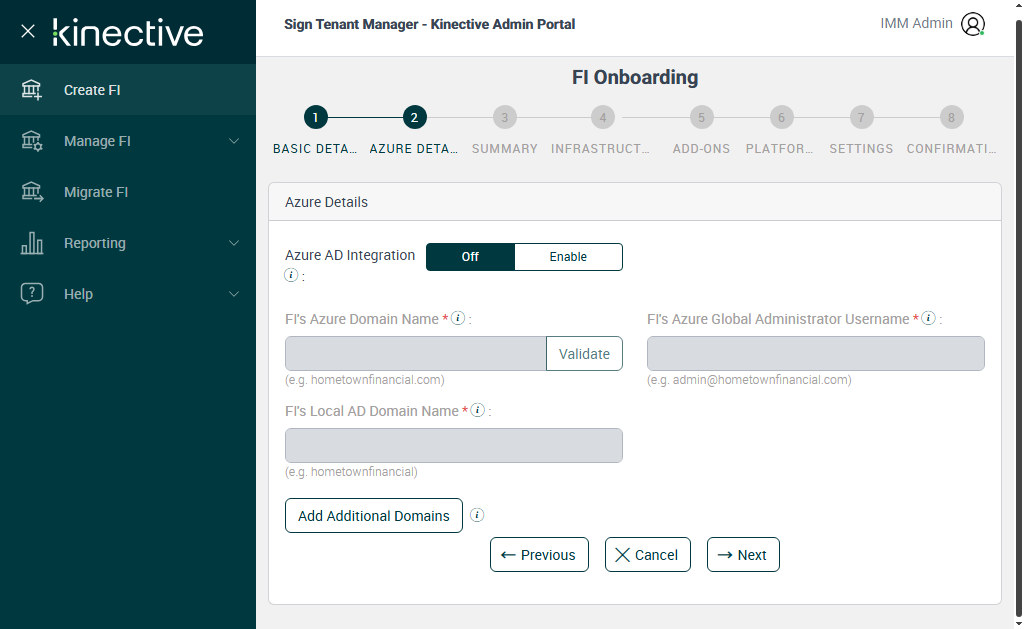Open Manage FI menu item
The height and width of the screenshot is (629, 1024).
128,140
